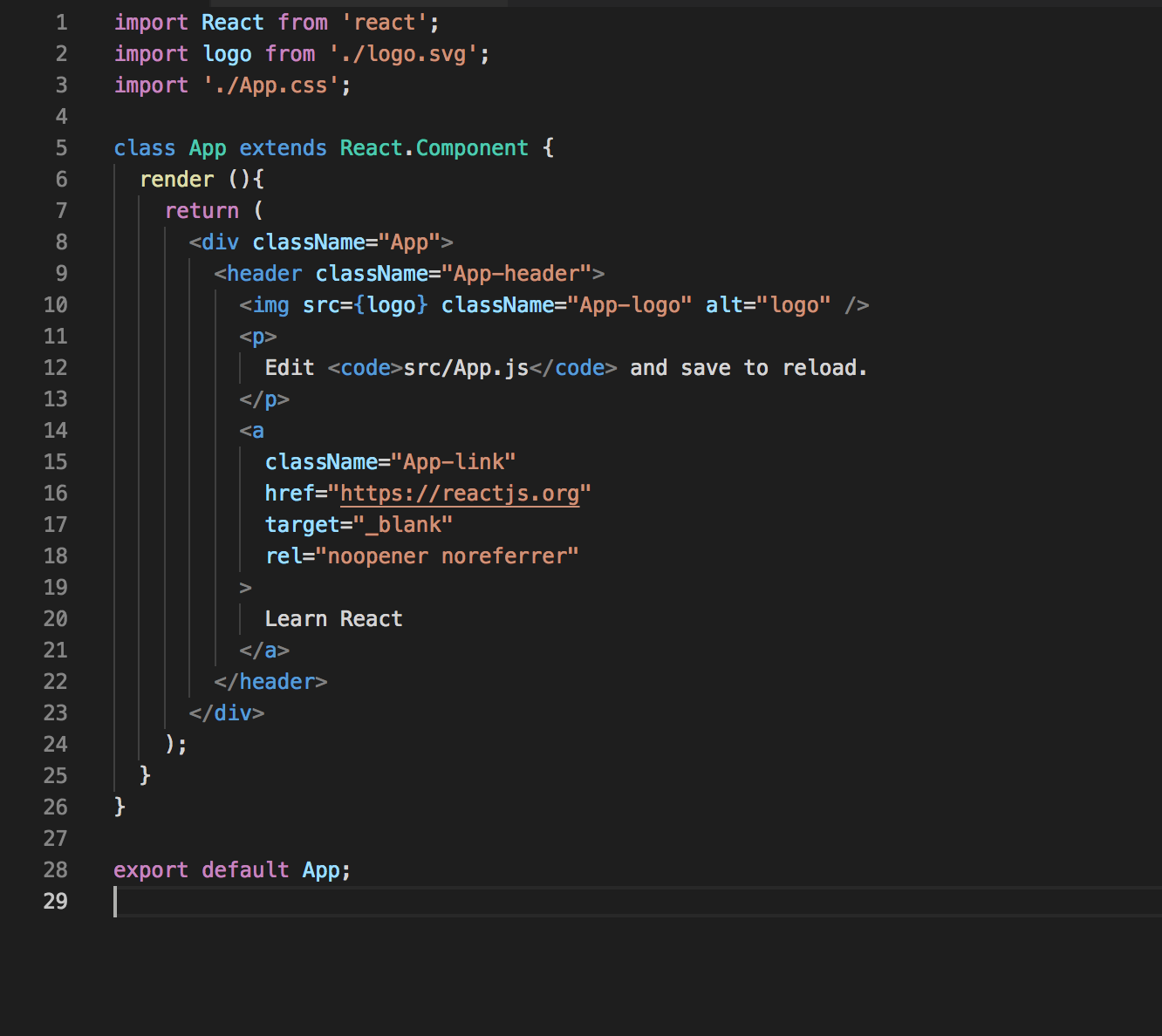
Task: Click line number 1 in the gutter
Action: [61, 23]
